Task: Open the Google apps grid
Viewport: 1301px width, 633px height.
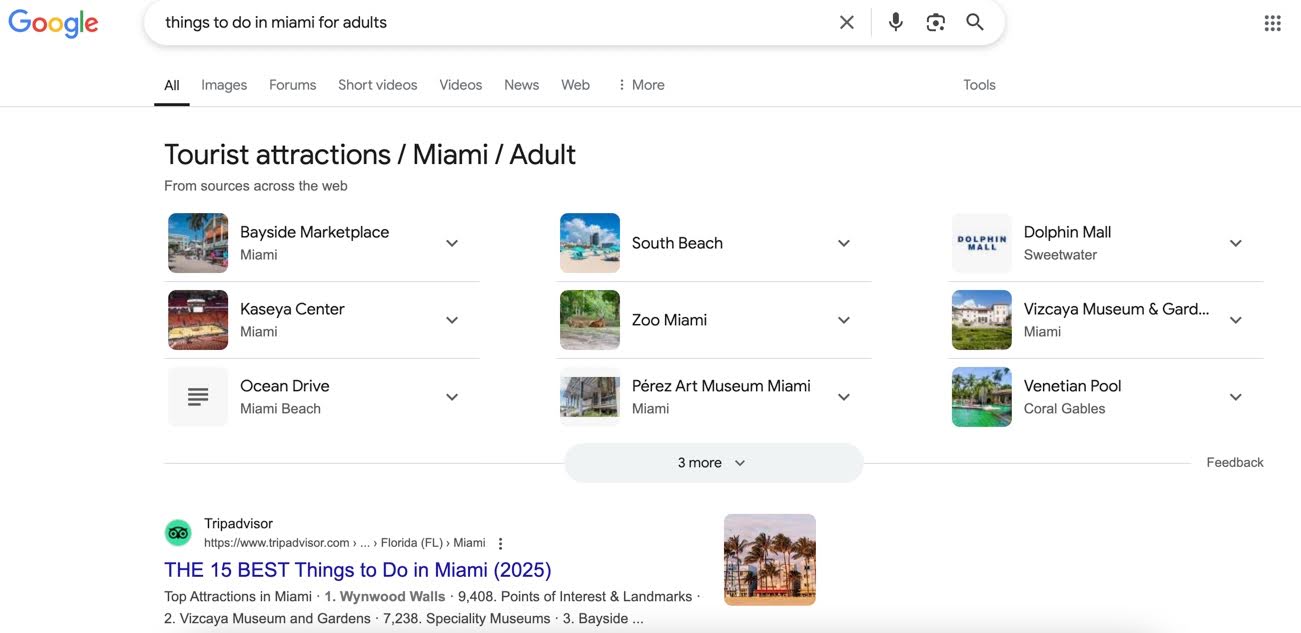Action: coord(1272,23)
